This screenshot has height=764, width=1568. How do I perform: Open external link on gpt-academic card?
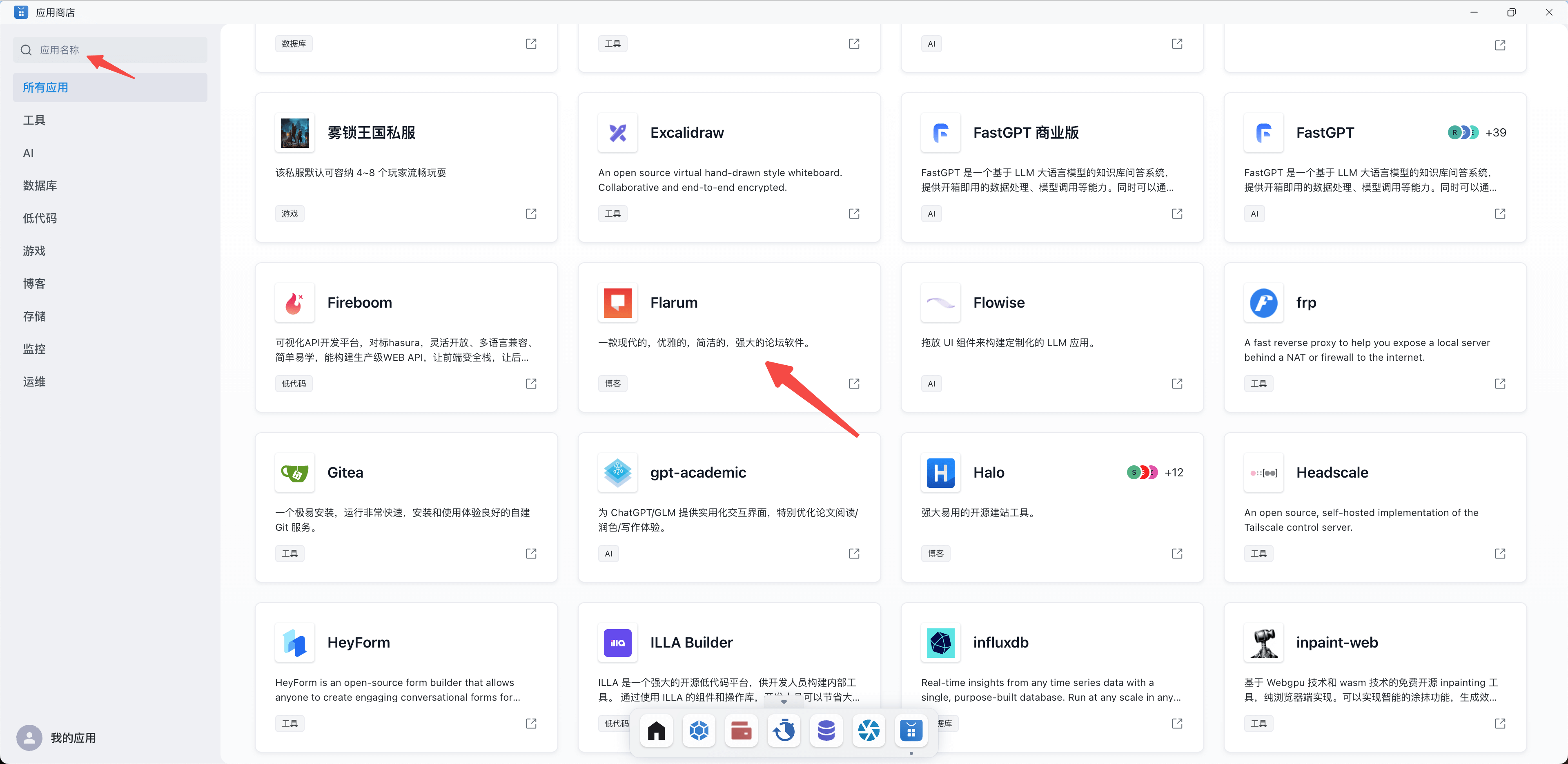[x=855, y=553]
